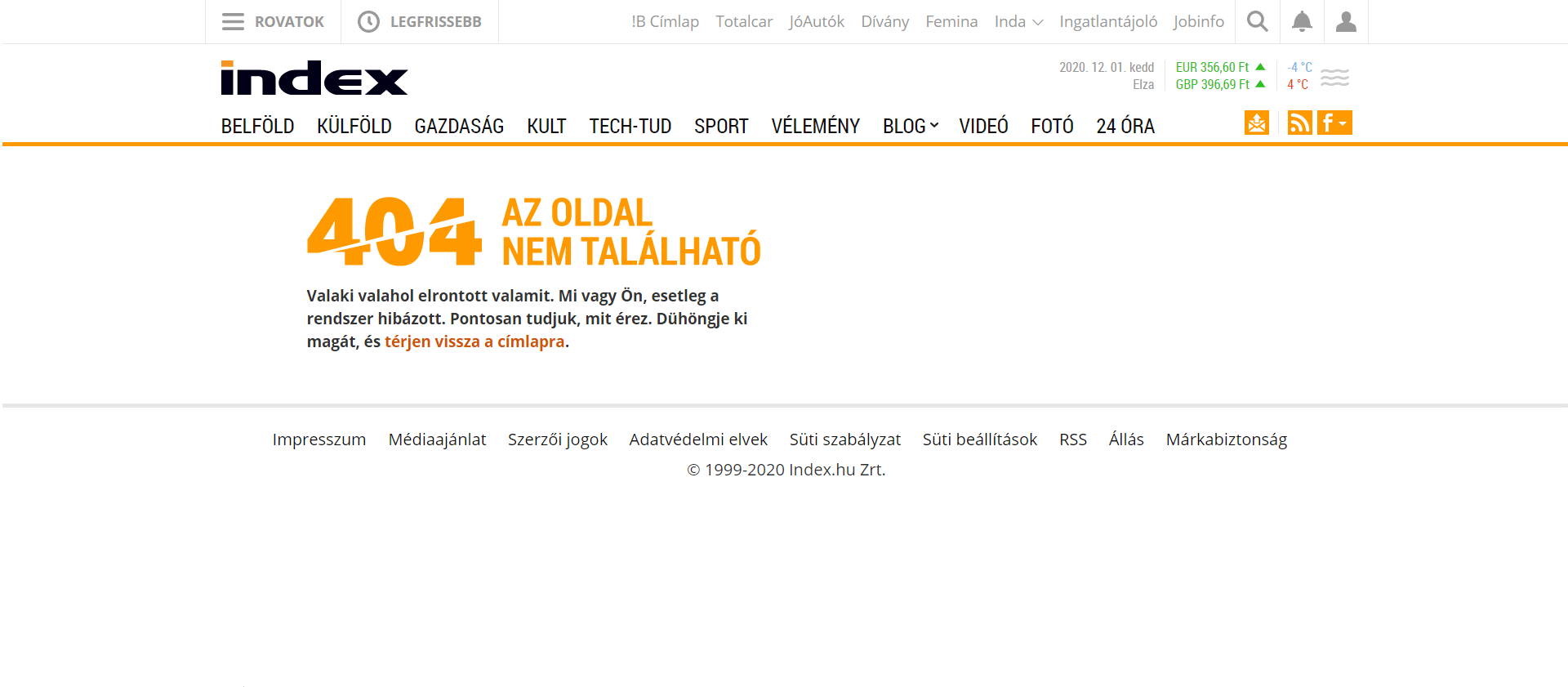Open the GAZDASÁG section
The height and width of the screenshot is (687, 1568).
[459, 126]
